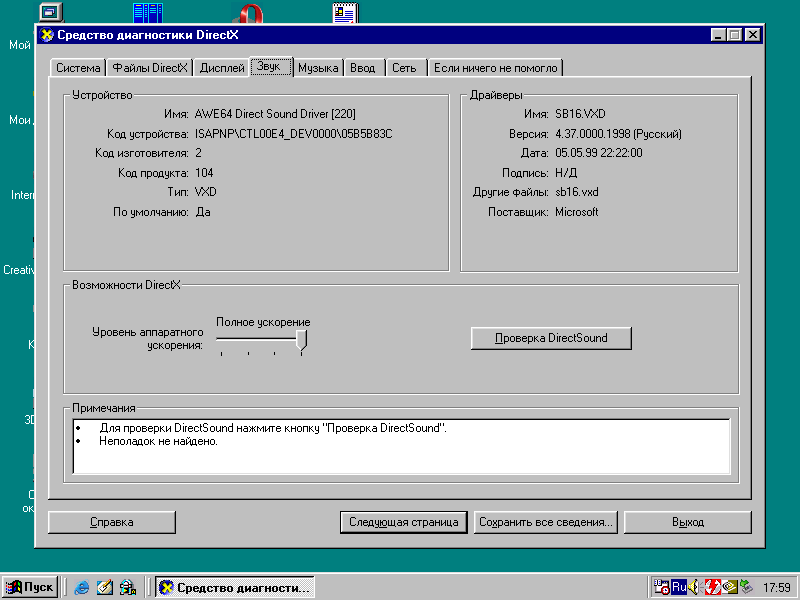
Task: Click Сохранить все сведения button
Action: (545, 522)
